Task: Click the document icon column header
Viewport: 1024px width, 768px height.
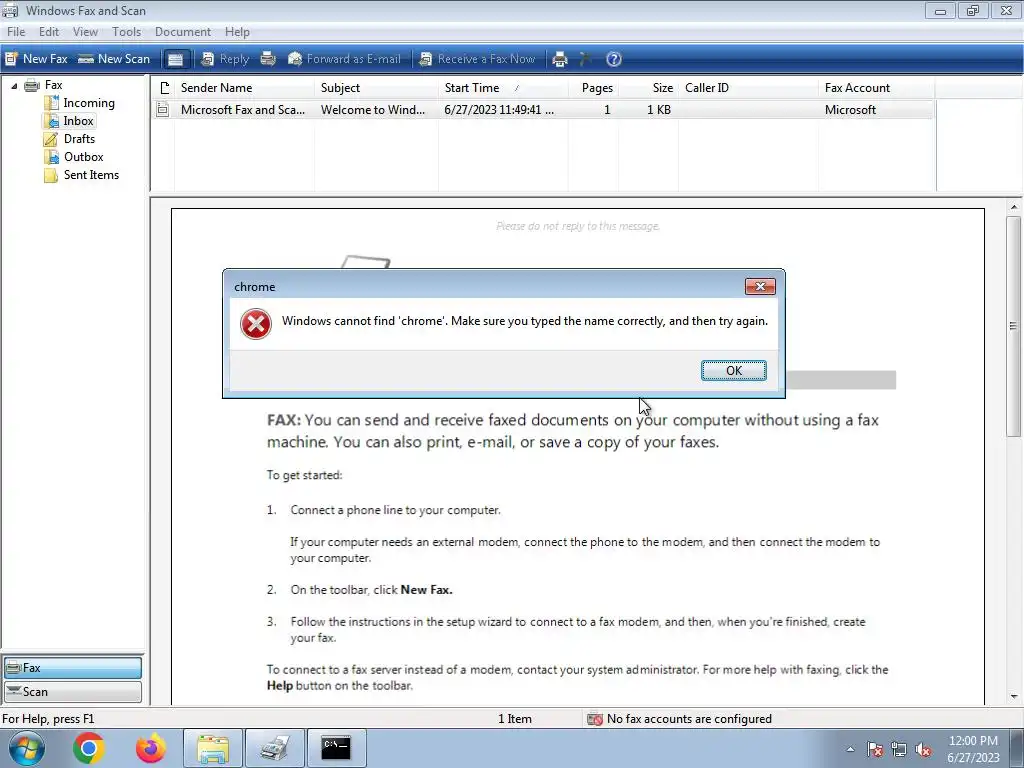Action: coord(164,88)
